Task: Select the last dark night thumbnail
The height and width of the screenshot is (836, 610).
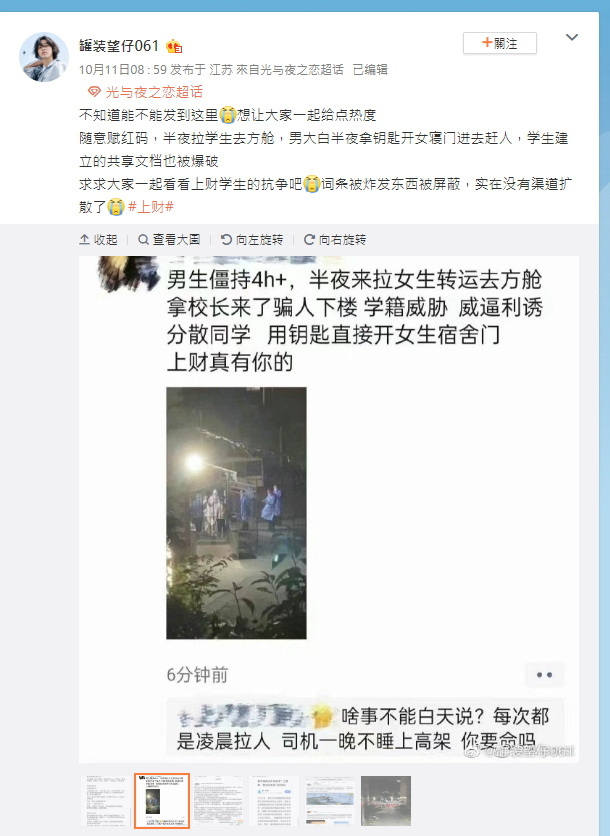Action: point(386,801)
